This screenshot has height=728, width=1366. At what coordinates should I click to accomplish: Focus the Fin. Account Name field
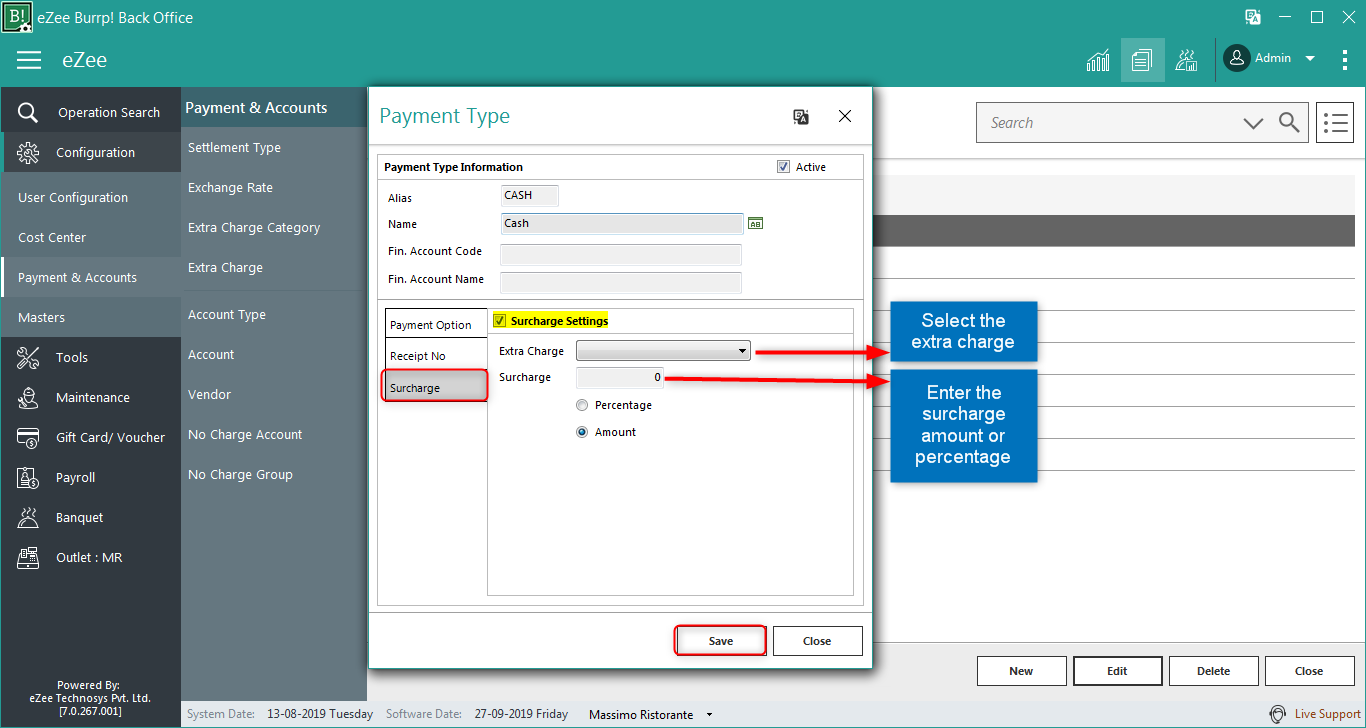click(621, 282)
